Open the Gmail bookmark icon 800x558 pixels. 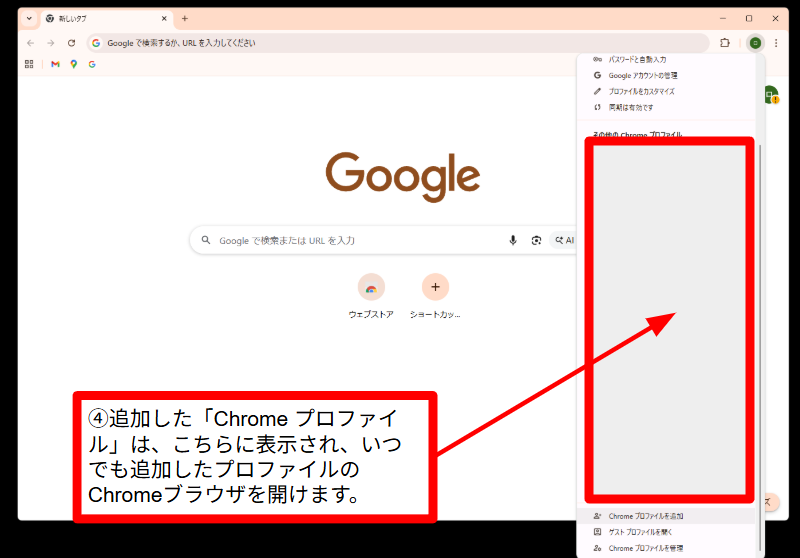point(55,64)
